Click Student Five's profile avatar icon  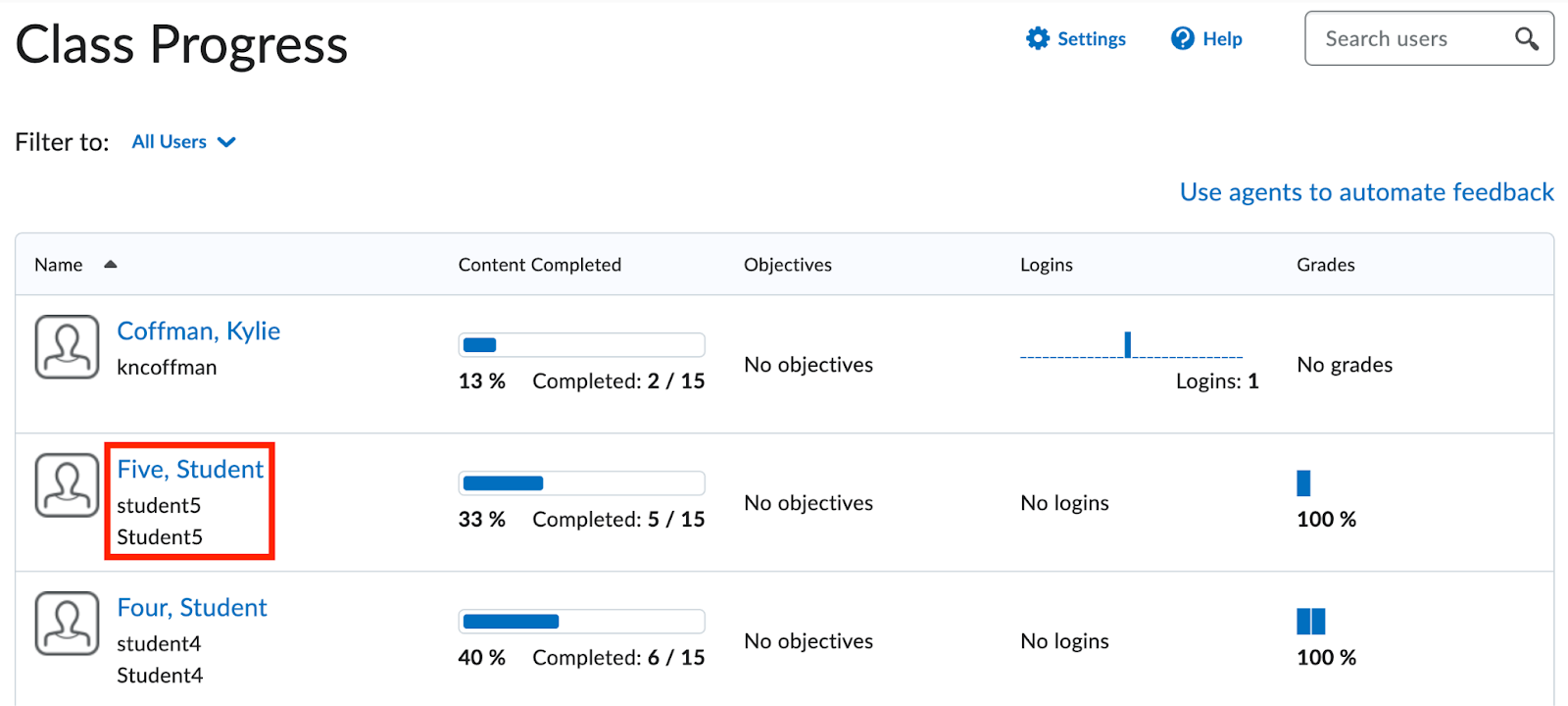67,484
